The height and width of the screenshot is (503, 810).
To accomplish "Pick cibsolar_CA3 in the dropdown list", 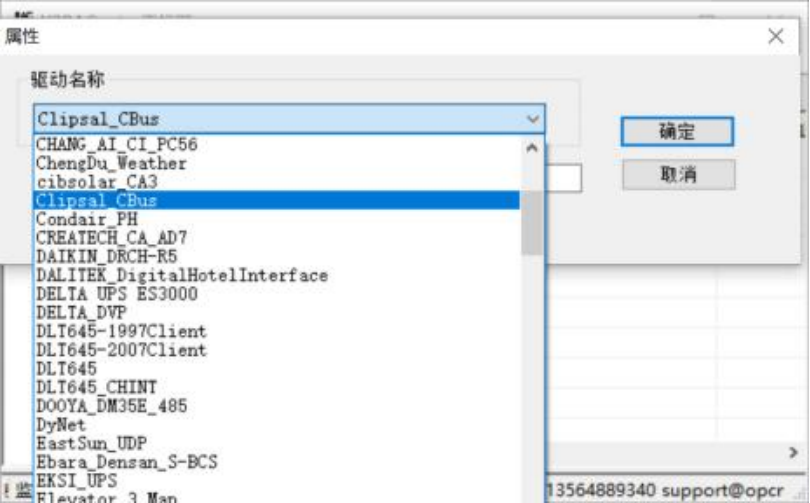I will point(277,182).
